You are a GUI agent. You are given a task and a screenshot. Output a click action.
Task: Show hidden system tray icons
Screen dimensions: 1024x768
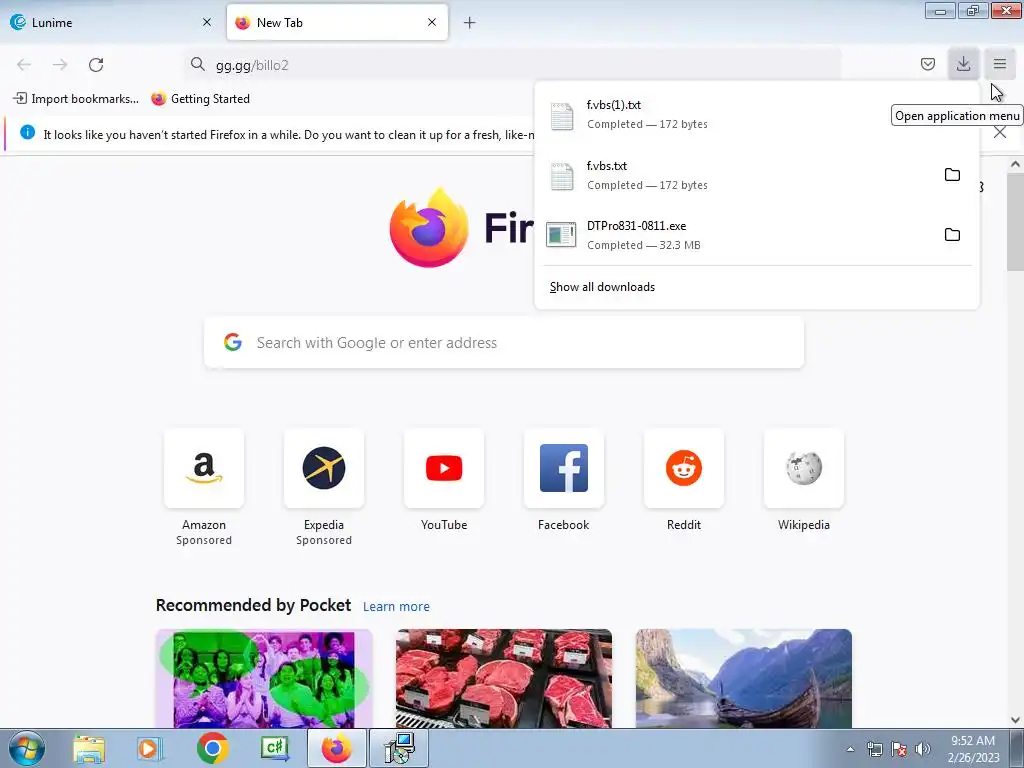click(x=850, y=749)
